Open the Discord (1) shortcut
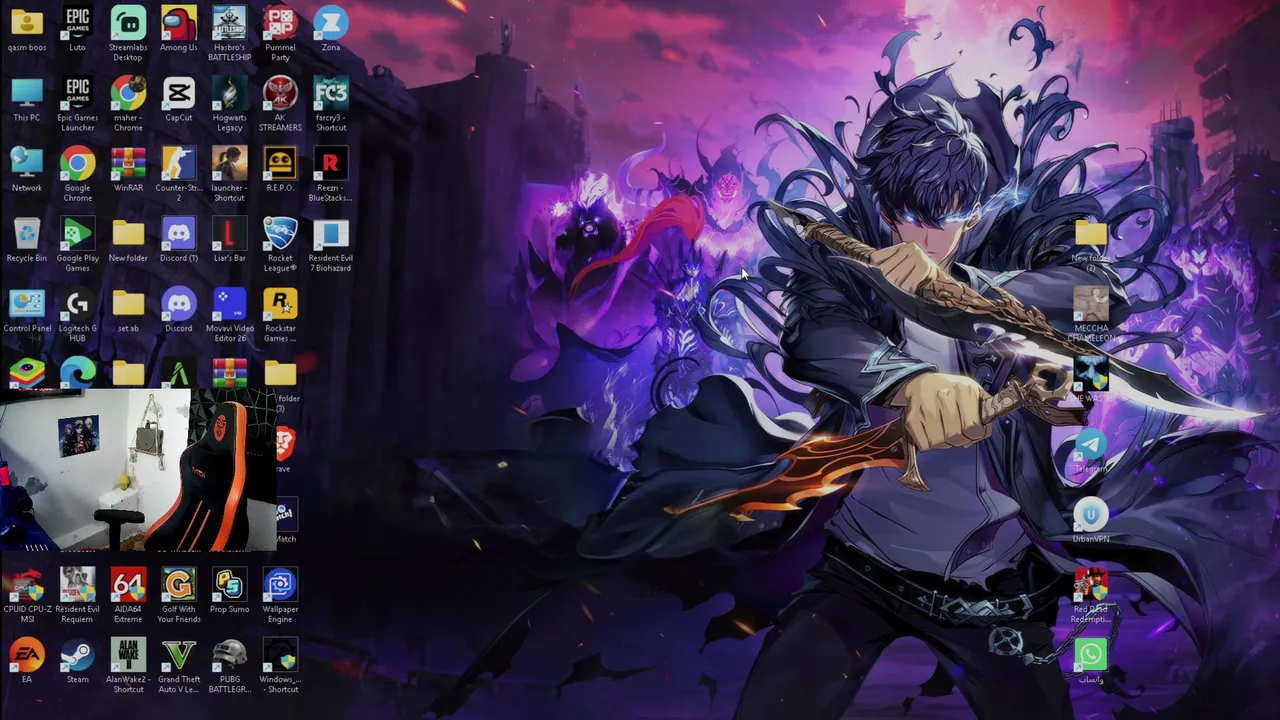 pos(179,239)
